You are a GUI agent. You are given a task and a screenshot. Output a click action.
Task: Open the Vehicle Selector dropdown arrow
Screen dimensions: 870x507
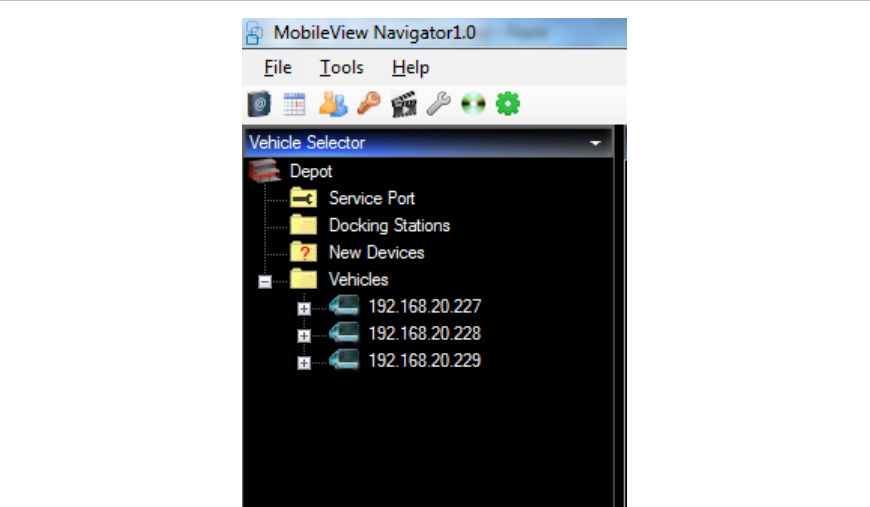[595, 143]
